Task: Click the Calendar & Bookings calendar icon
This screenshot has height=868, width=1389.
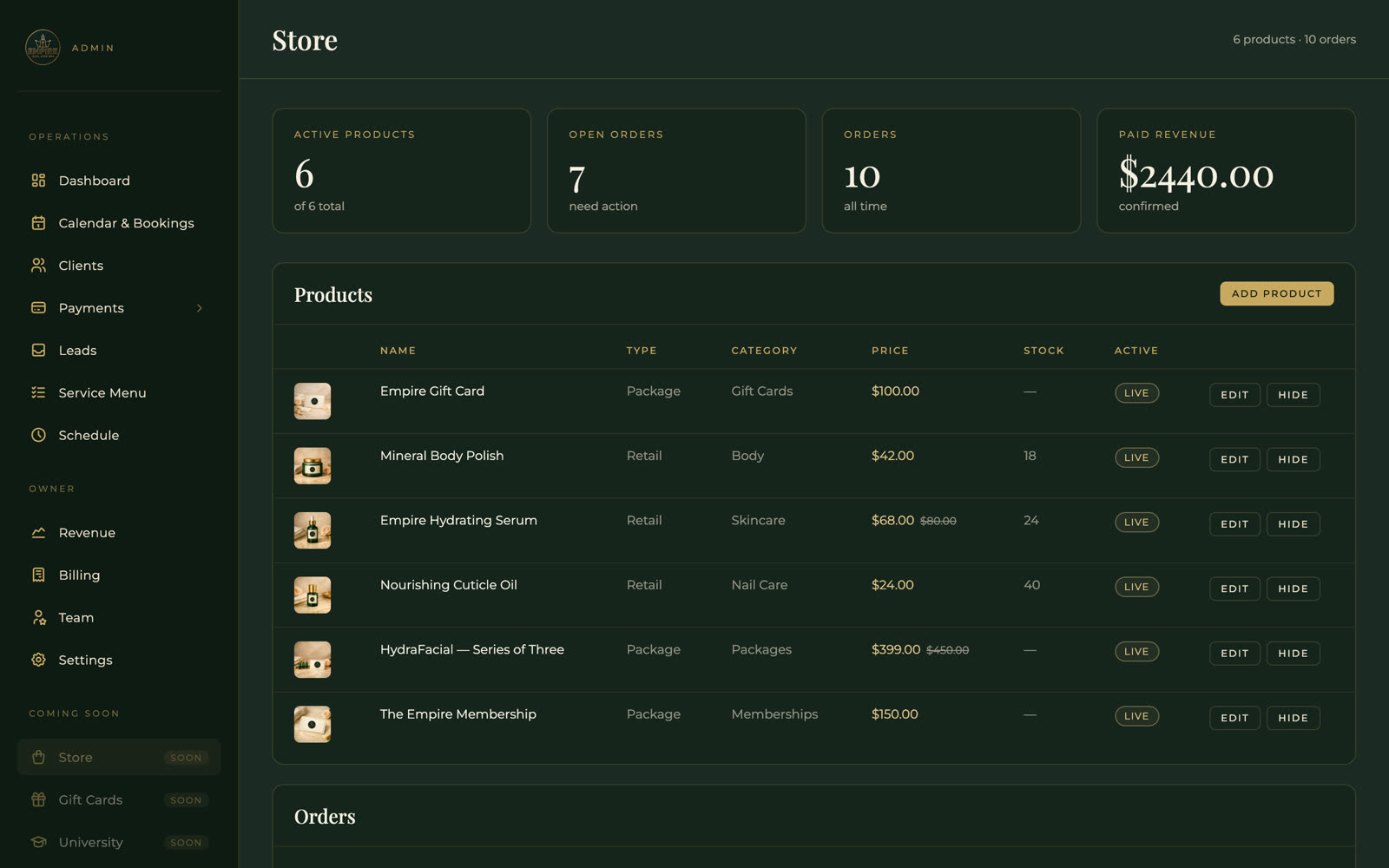Action: point(38,223)
